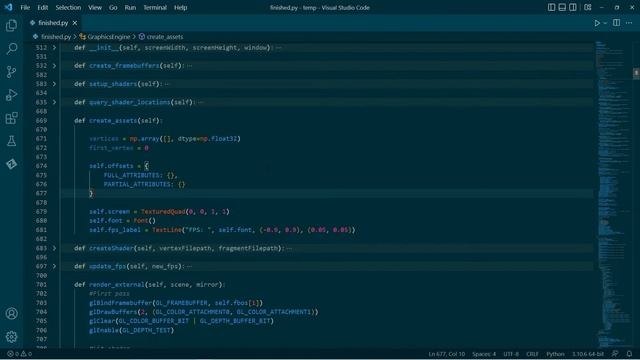Viewport: 640px width, 360px height.
Task: Click the create_assets function name on line 669
Action: (113, 121)
